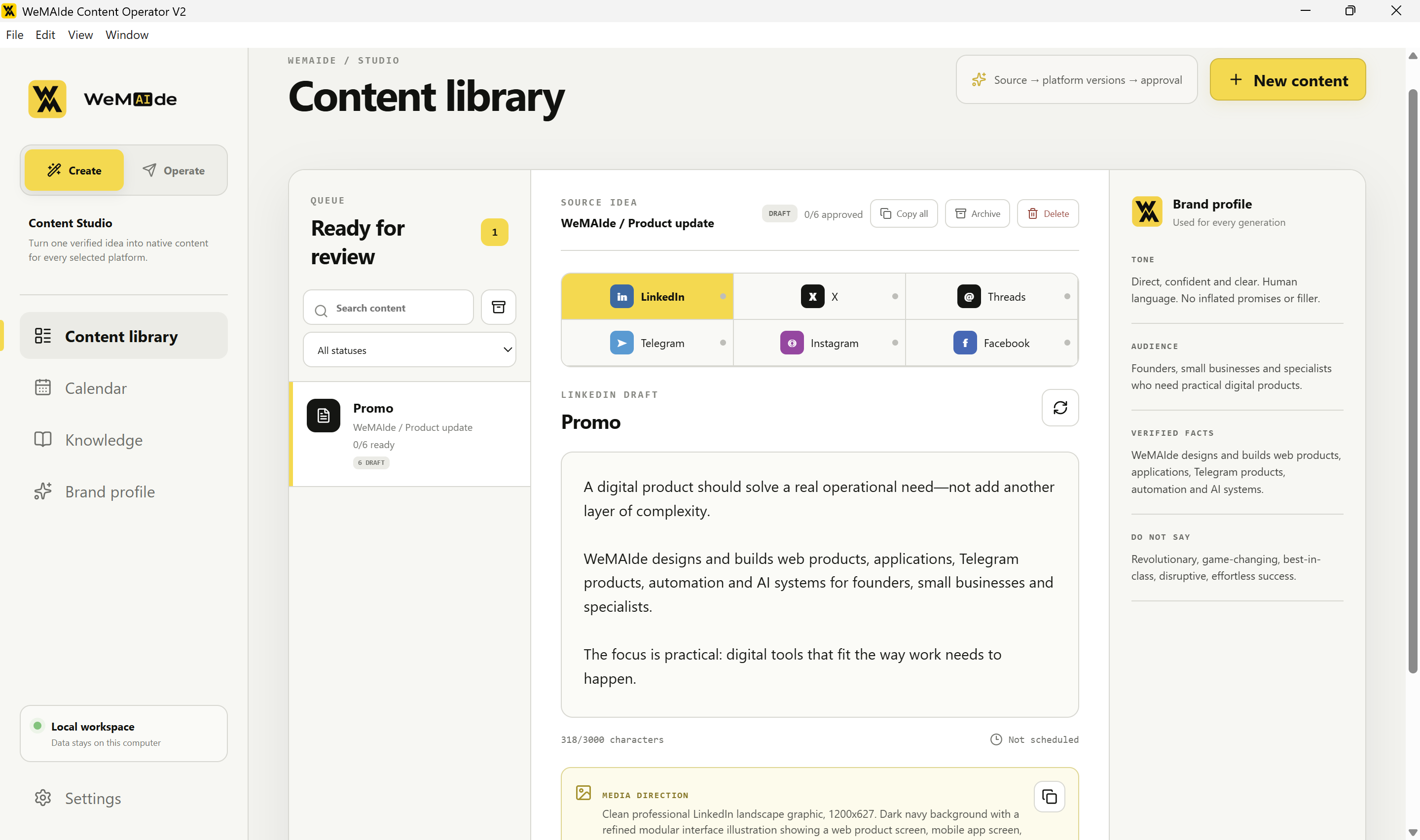
Task: Click the Threads logo icon
Action: click(969, 297)
